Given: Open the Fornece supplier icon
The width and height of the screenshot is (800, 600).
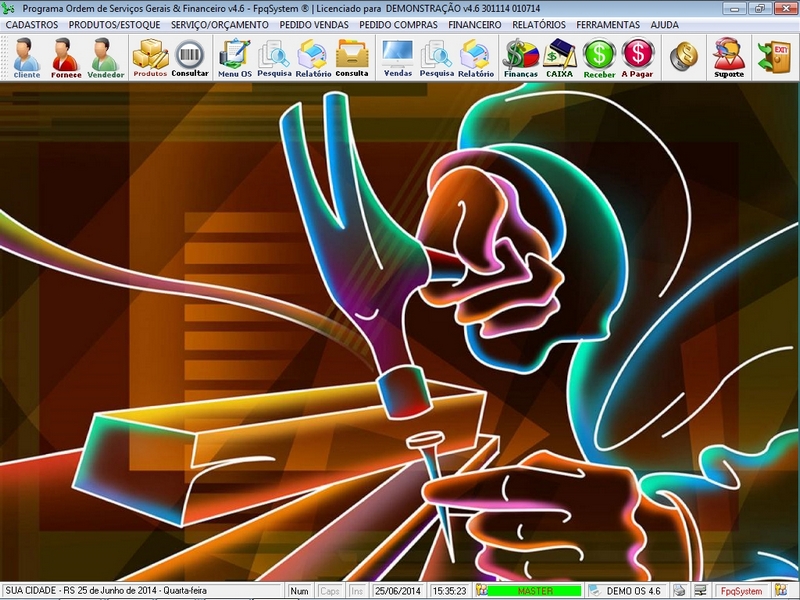Looking at the screenshot, I should click(x=66, y=57).
